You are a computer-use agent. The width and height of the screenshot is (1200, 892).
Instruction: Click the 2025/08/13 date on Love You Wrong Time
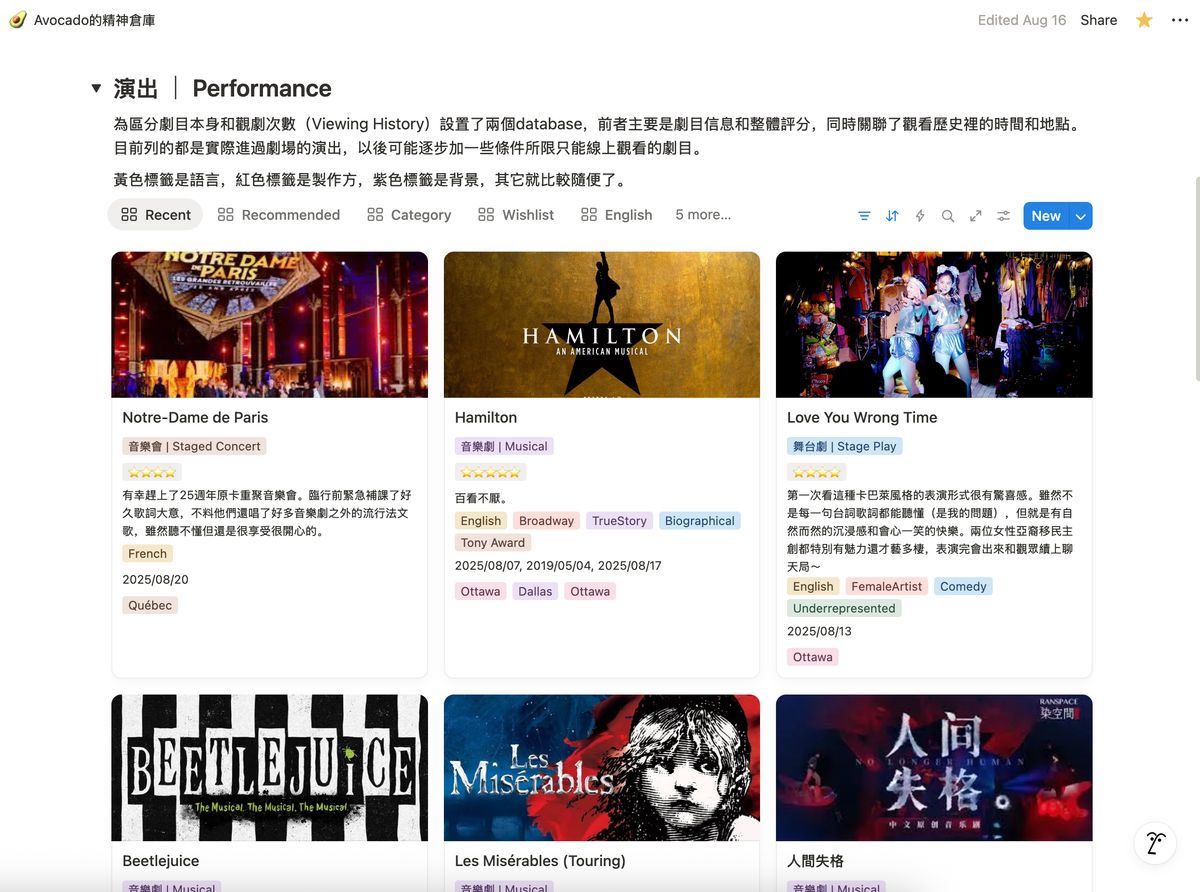tap(820, 631)
